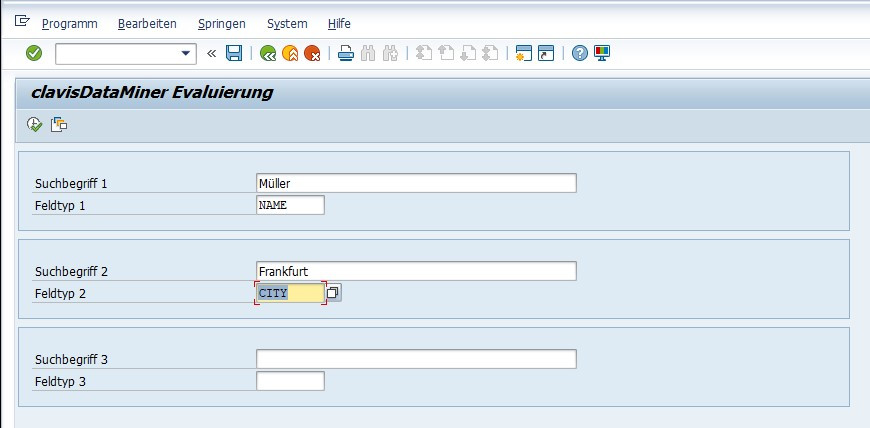Click the Suchbegriff 2 field containing Frankfurt

click(416, 271)
